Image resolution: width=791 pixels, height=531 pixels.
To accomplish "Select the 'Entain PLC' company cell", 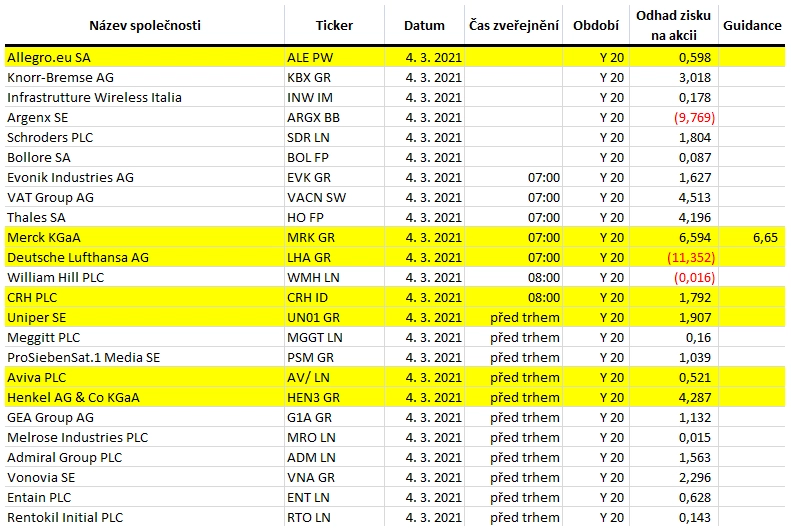I will click(x=145, y=497).
